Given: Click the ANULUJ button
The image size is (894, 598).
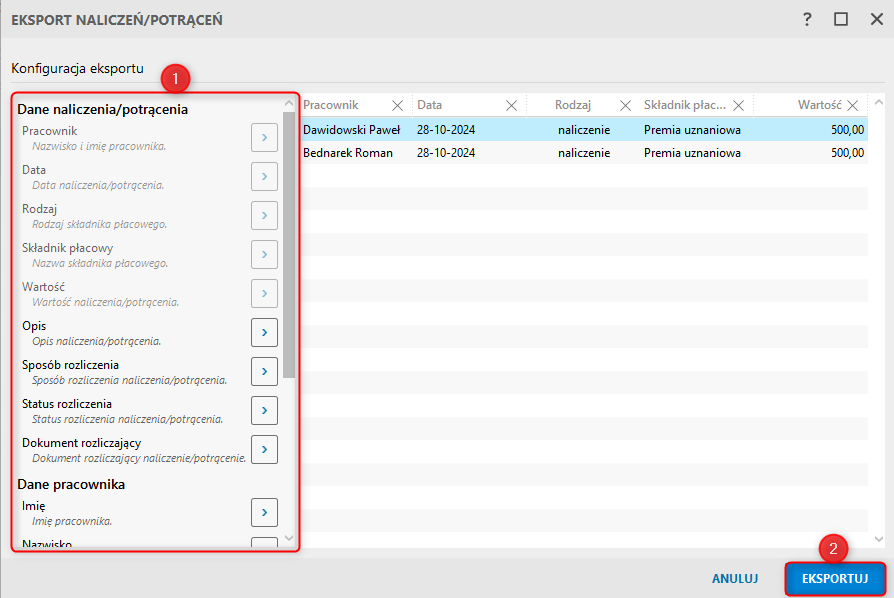Looking at the screenshot, I should tap(735, 579).
